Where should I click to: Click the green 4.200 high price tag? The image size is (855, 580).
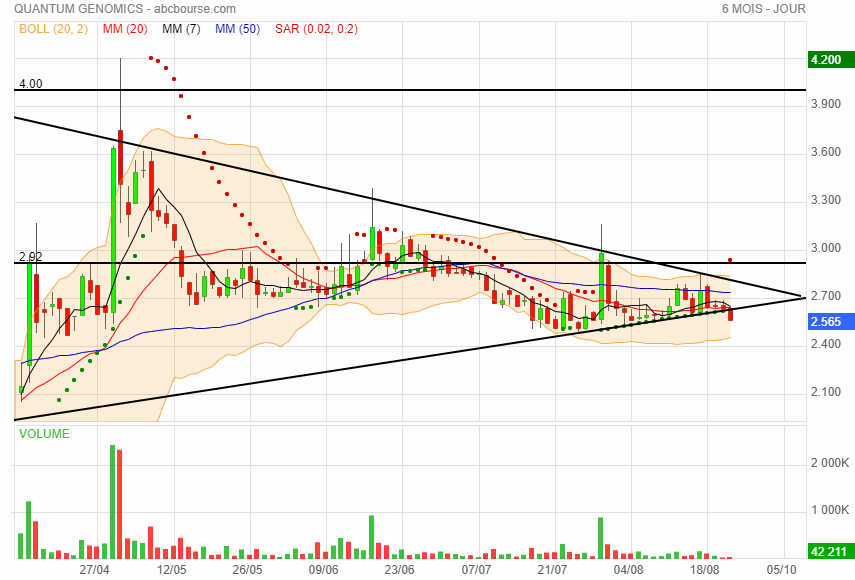[830, 60]
